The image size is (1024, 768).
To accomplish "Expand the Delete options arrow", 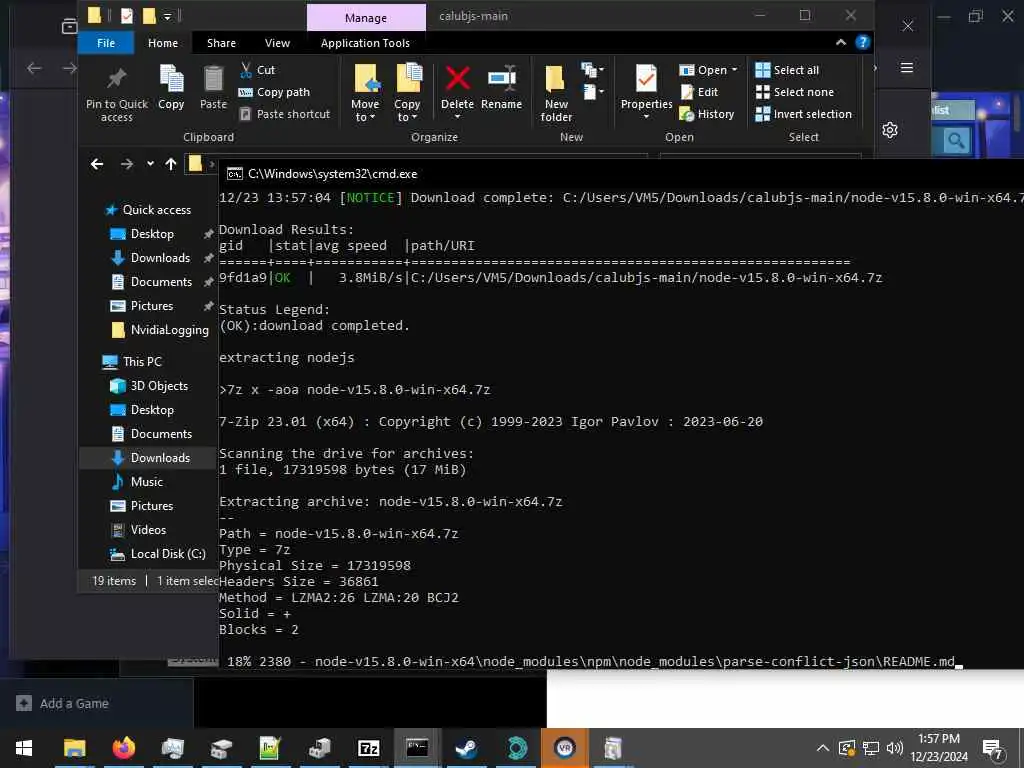I will point(457,117).
